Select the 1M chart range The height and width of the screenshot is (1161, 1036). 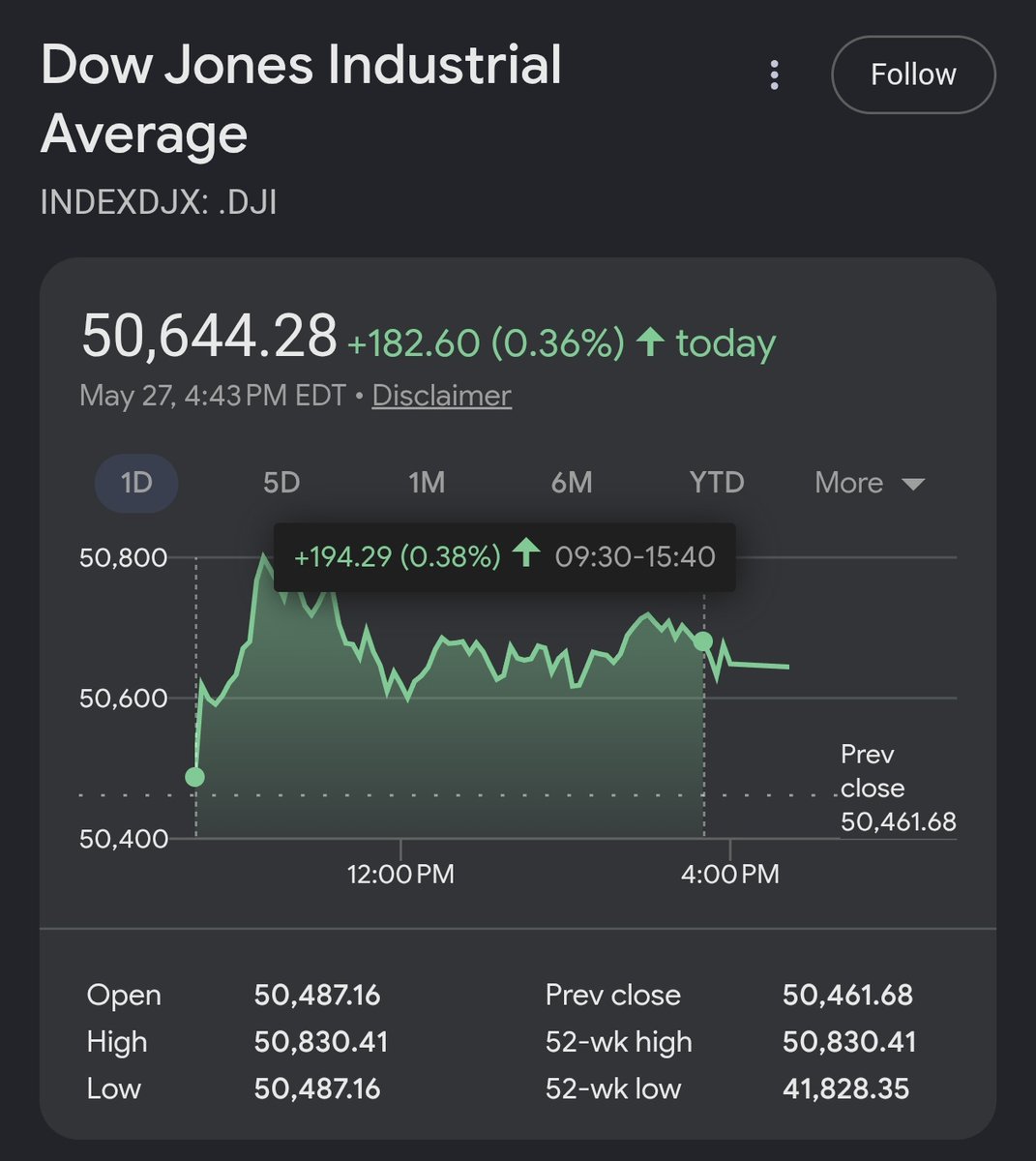[427, 483]
